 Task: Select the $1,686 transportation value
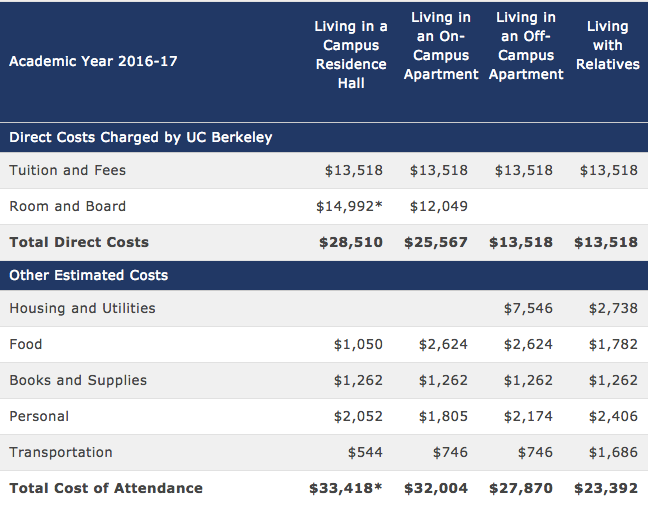click(x=613, y=452)
